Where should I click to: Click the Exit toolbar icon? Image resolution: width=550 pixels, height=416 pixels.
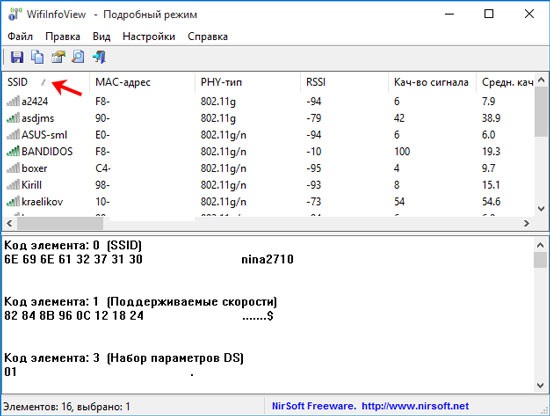[x=99, y=56]
